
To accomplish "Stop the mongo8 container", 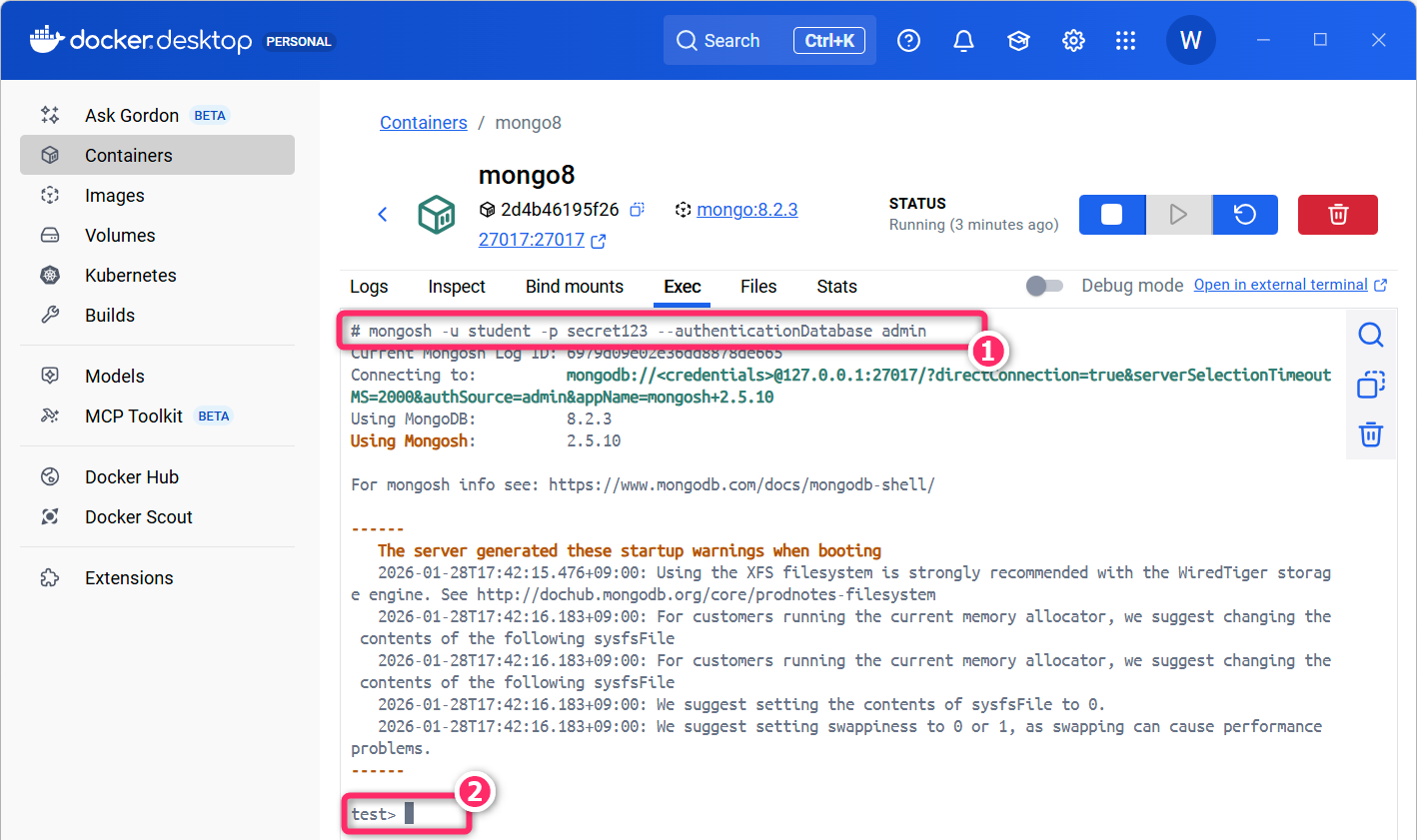I will click(1111, 215).
